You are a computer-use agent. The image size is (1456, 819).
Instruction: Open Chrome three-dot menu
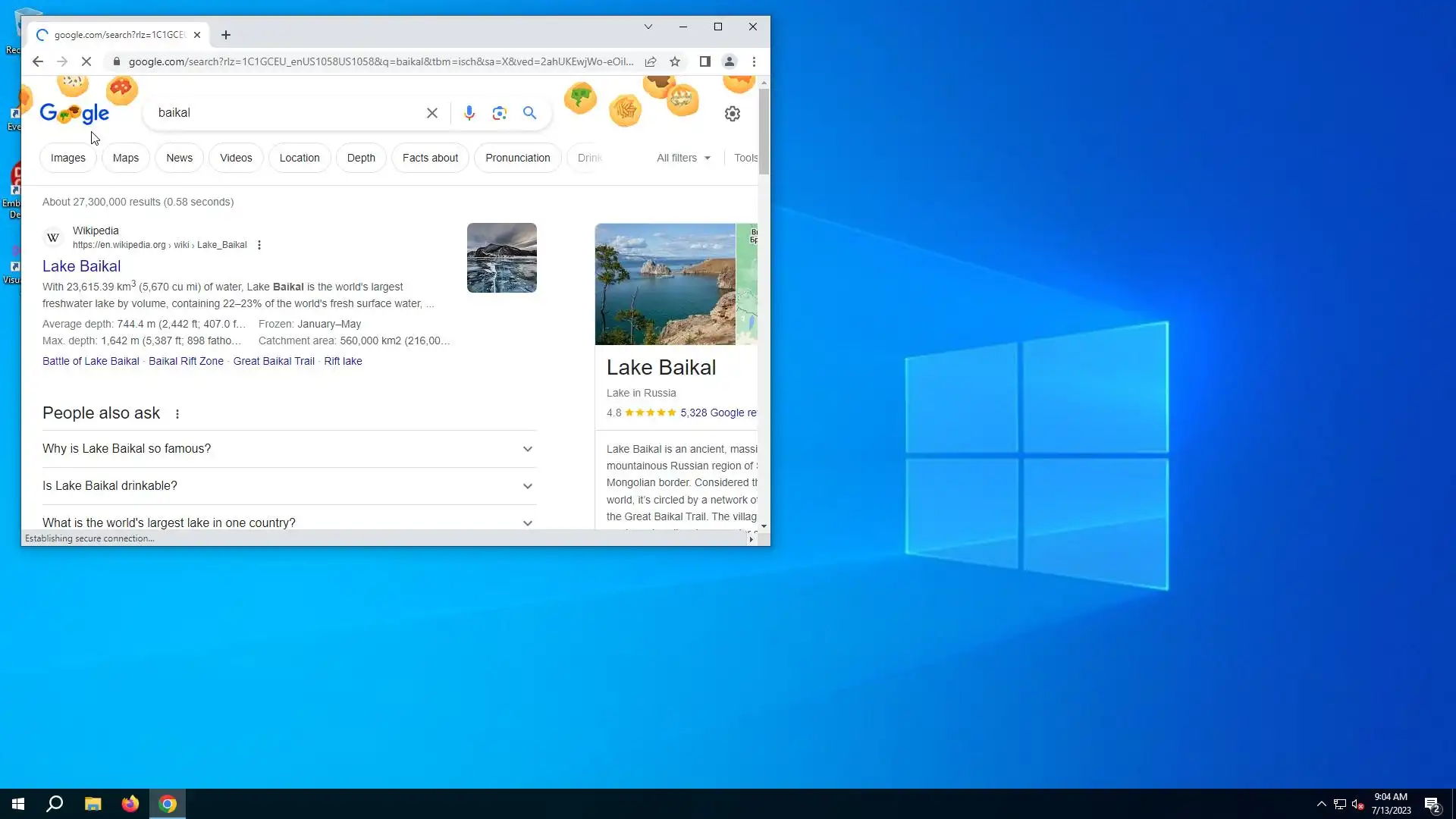[x=754, y=61]
